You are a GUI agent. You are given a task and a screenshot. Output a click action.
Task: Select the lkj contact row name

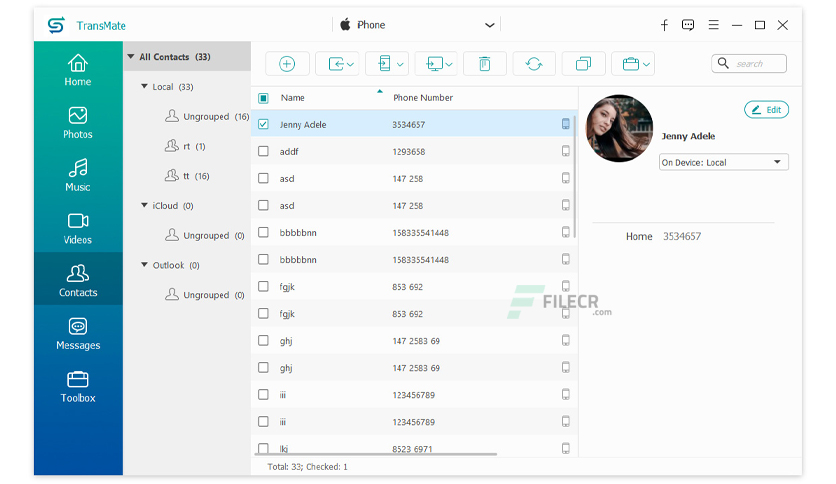point(284,449)
